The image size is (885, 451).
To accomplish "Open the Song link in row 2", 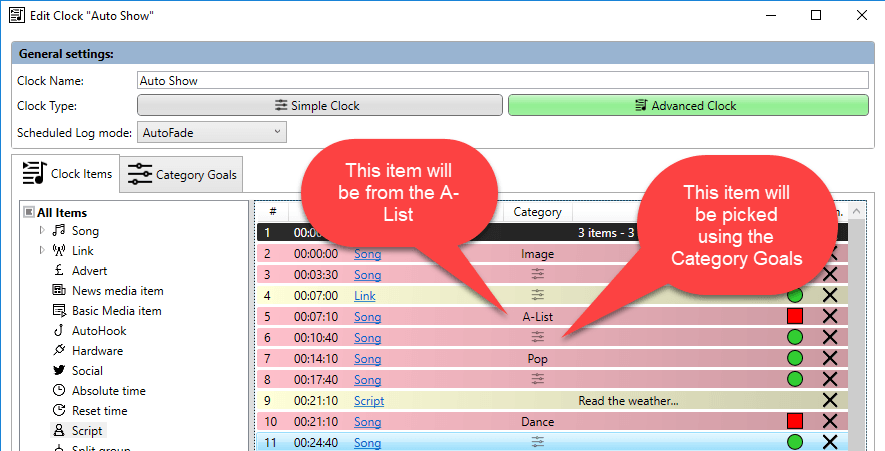I will pos(367,254).
